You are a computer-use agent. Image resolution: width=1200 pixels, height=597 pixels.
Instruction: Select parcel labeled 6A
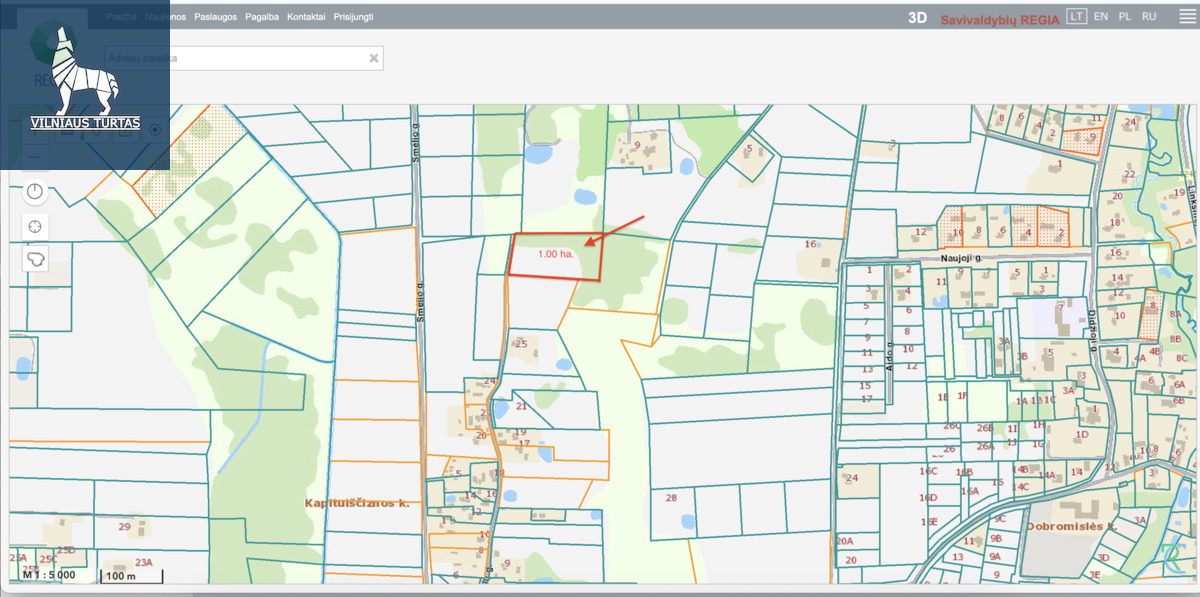tap(1179, 384)
